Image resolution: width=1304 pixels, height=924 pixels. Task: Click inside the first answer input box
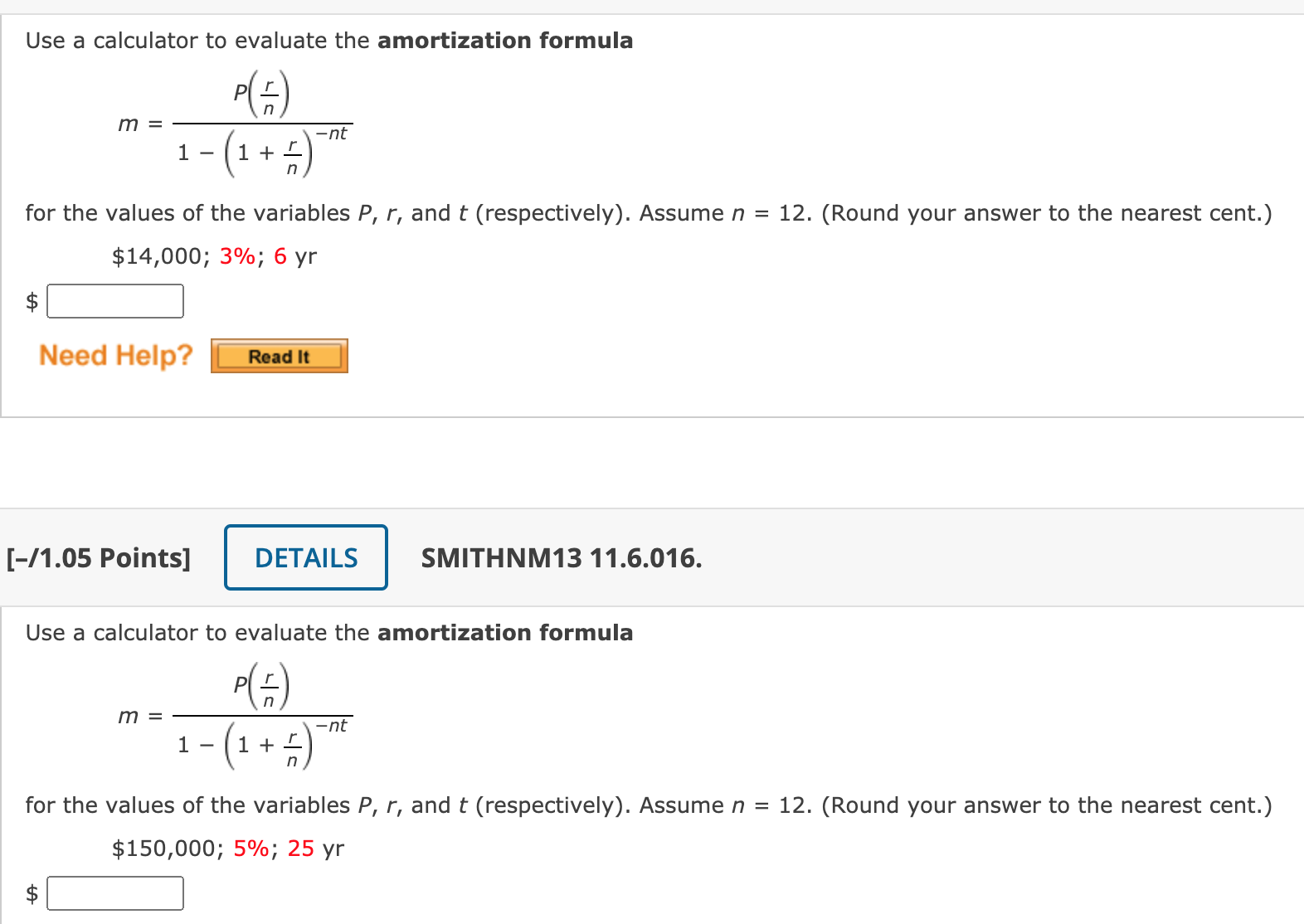tap(116, 300)
